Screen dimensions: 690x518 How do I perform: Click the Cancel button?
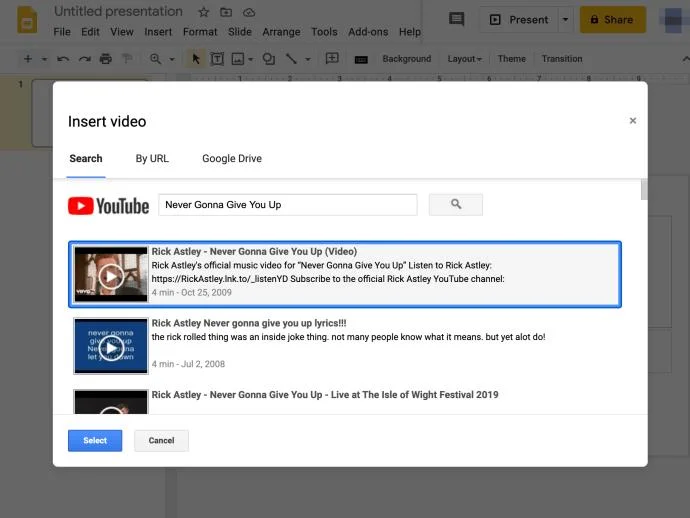(x=161, y=441)
